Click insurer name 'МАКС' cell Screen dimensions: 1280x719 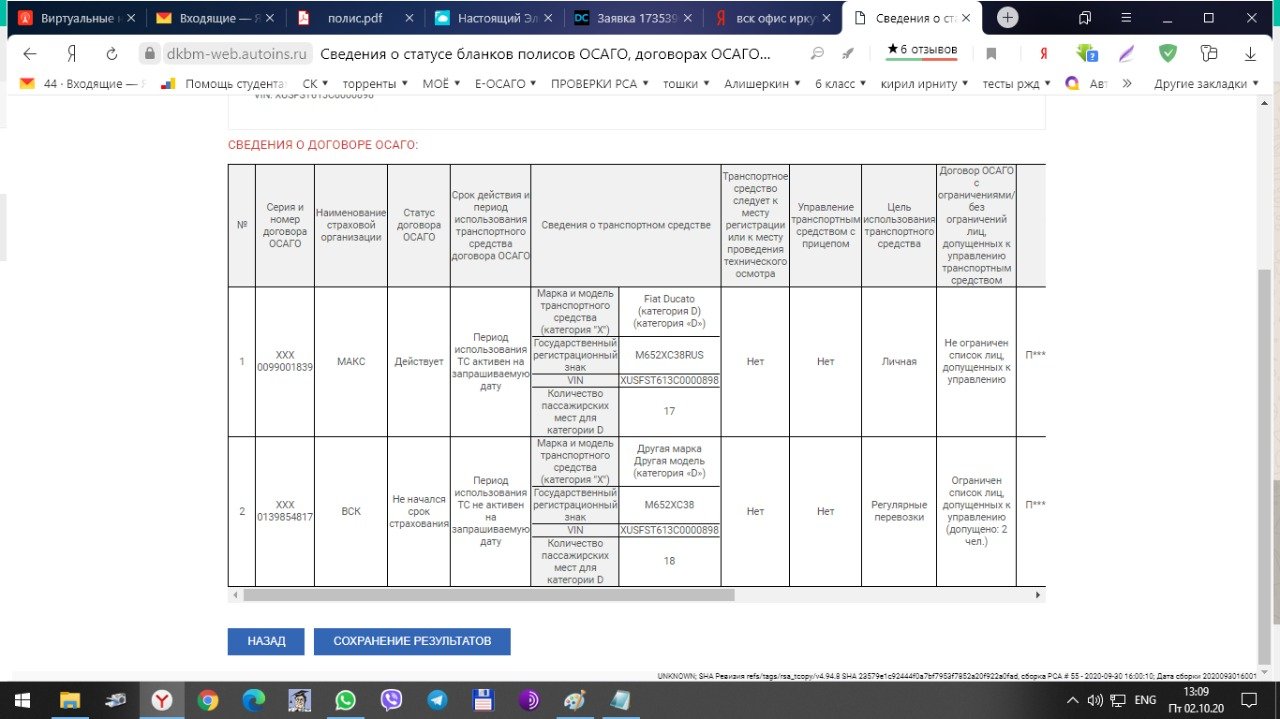[x=351, y=361]
